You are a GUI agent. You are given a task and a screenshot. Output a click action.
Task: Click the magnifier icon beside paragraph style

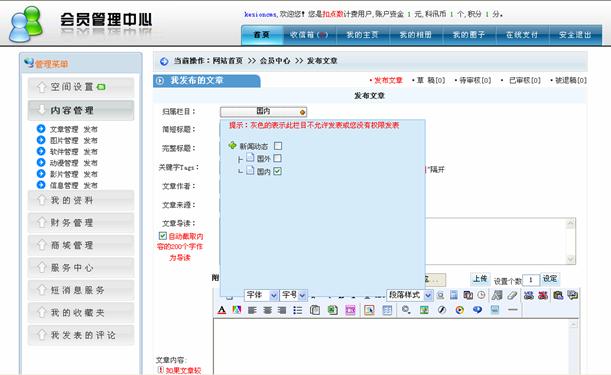click(x=440, y=295)
